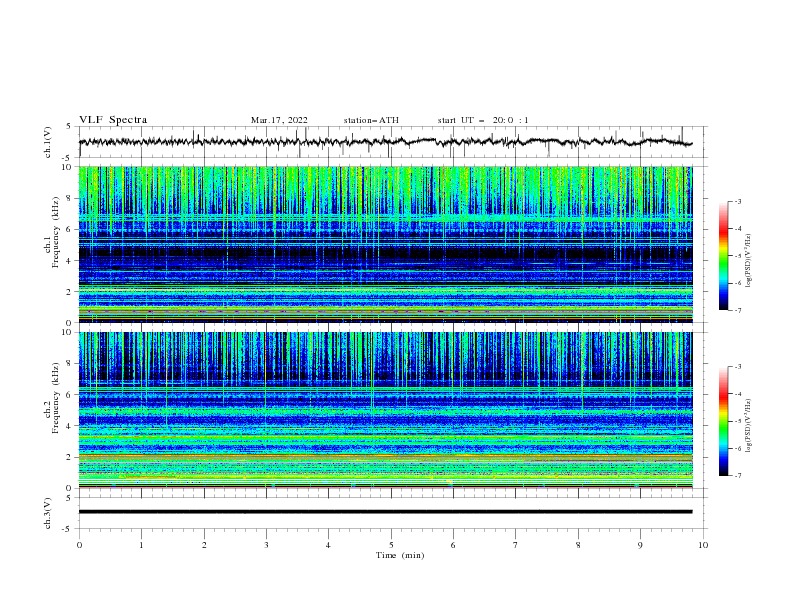Click time axis tick label "1"
The height and width of the screenshot is (612, 792).
click(x=141, y=545)
